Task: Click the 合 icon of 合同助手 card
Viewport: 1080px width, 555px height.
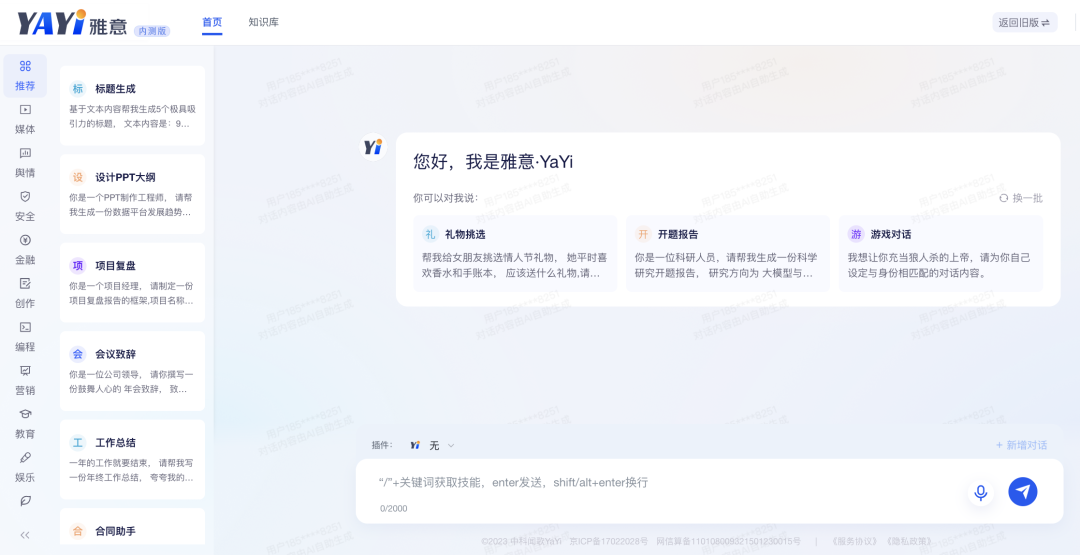Action: [x=78, y=531]
